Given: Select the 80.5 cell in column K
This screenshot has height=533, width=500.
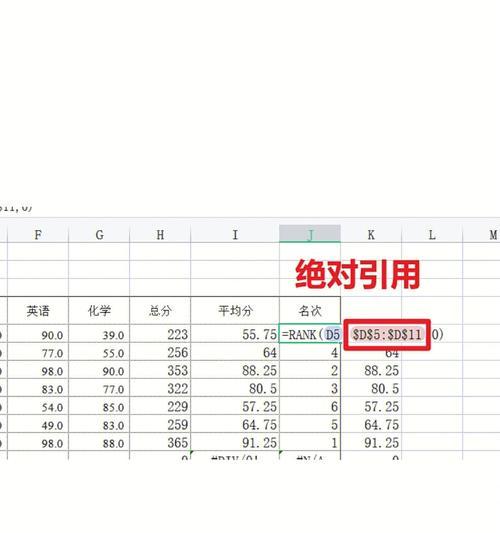Looking at the screenshot, I should (371, 388).
